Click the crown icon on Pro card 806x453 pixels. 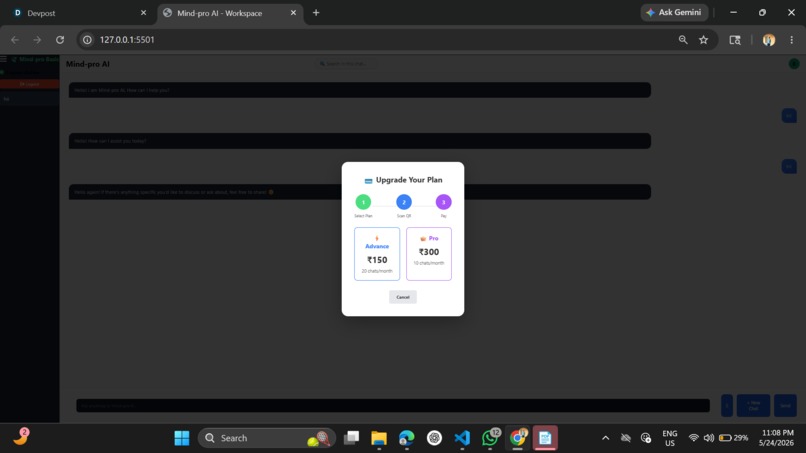423,239
